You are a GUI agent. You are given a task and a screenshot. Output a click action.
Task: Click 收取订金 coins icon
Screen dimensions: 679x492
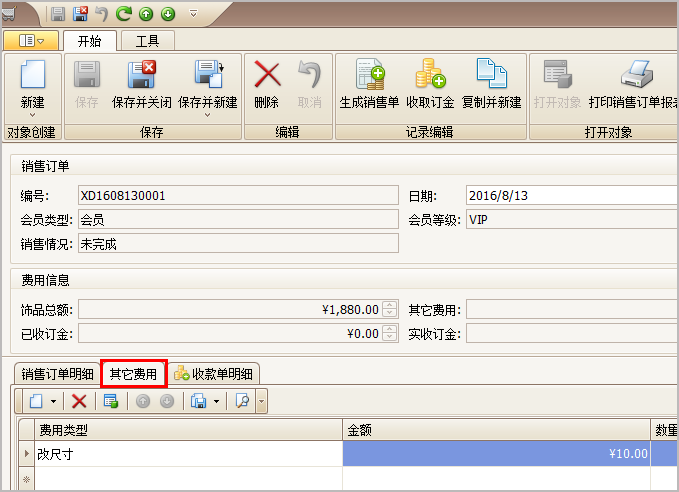point(430,73)
